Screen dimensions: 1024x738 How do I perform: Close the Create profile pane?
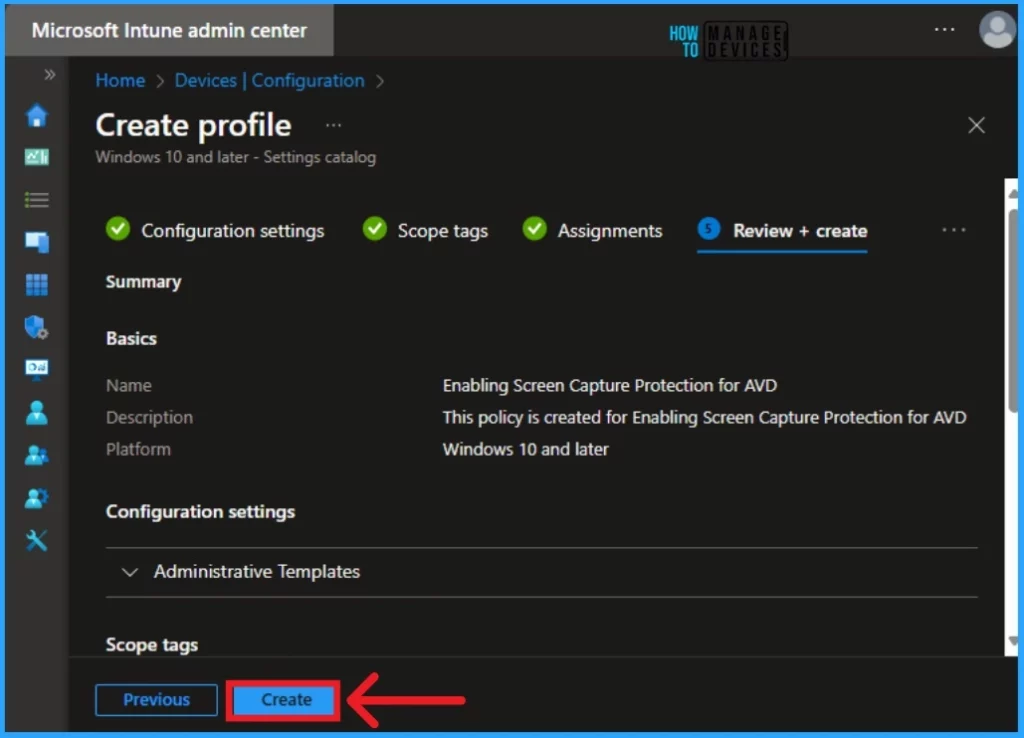[976, 125]
